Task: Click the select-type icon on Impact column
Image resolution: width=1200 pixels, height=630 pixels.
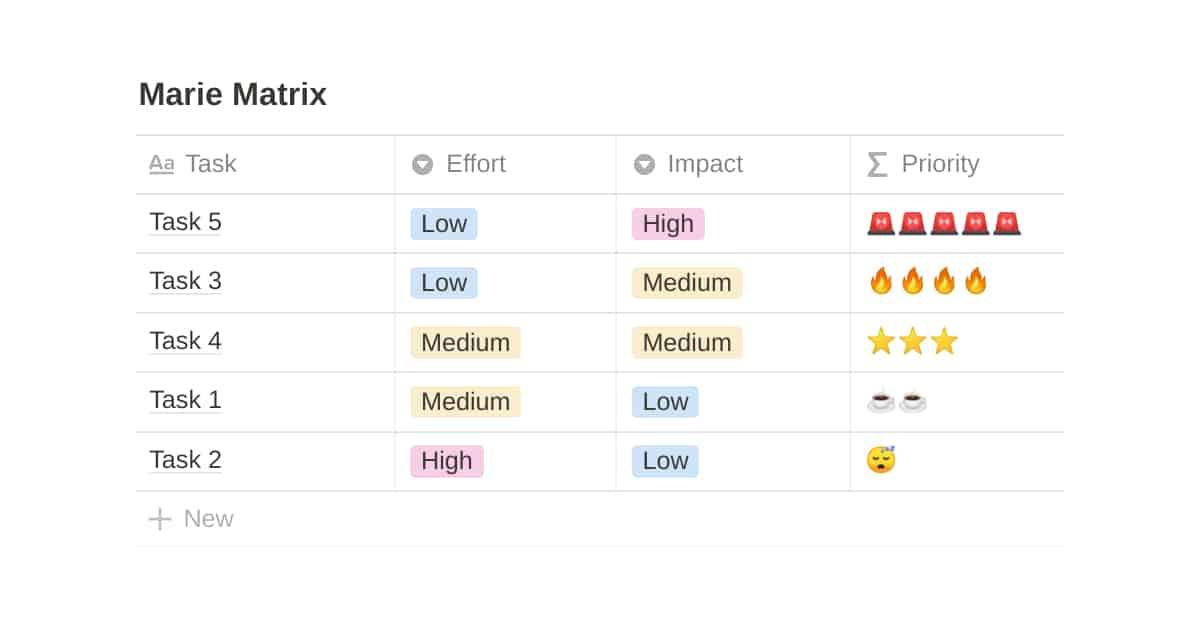Action: [x=644, y=164]
